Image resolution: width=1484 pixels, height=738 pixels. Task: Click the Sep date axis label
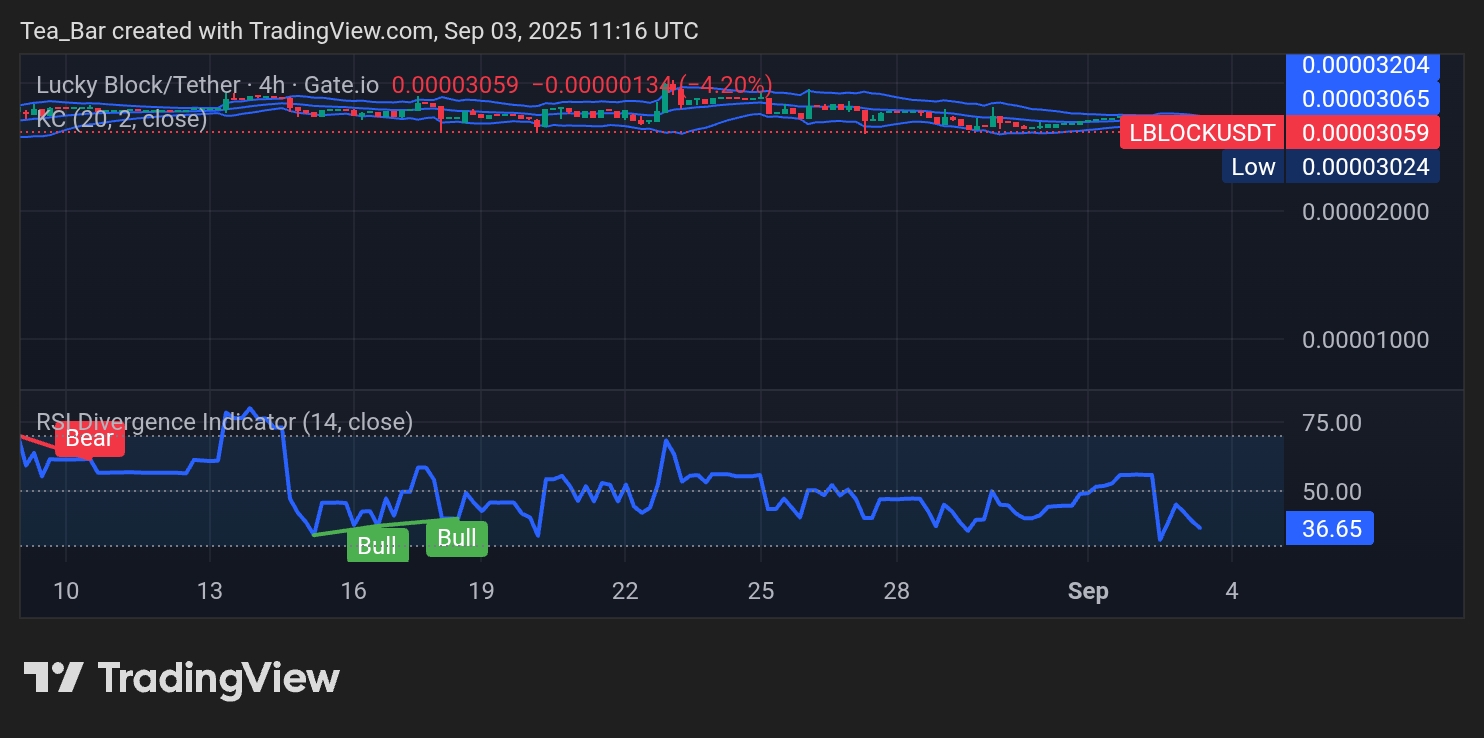[x=1088, y=591]
